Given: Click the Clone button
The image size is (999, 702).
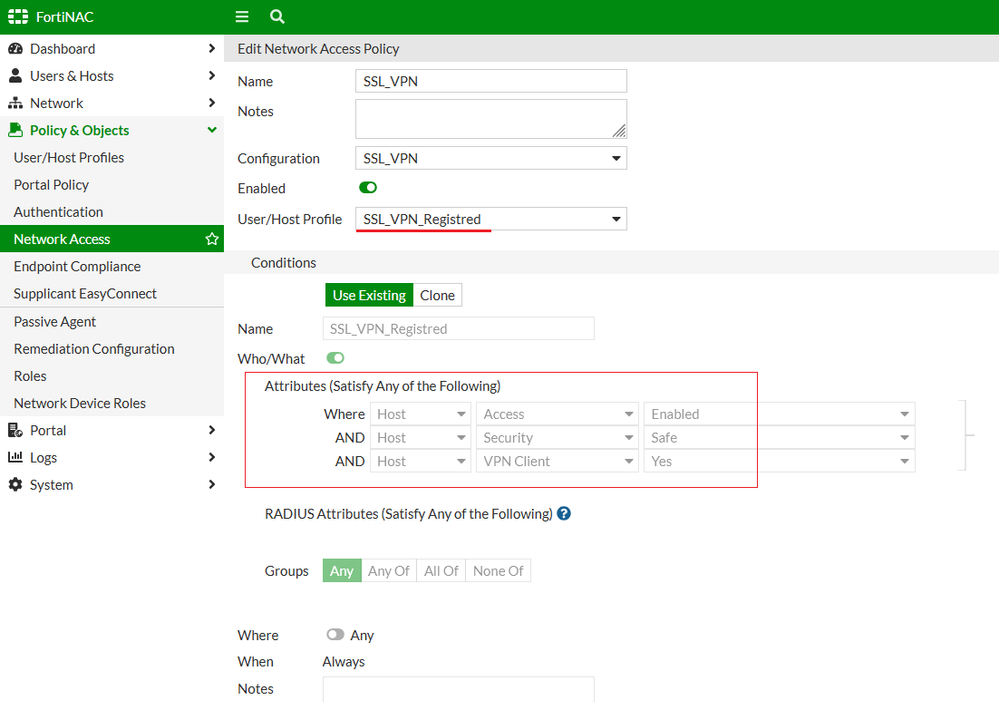Looking at the screenshot, I should [x=437, y=295].
